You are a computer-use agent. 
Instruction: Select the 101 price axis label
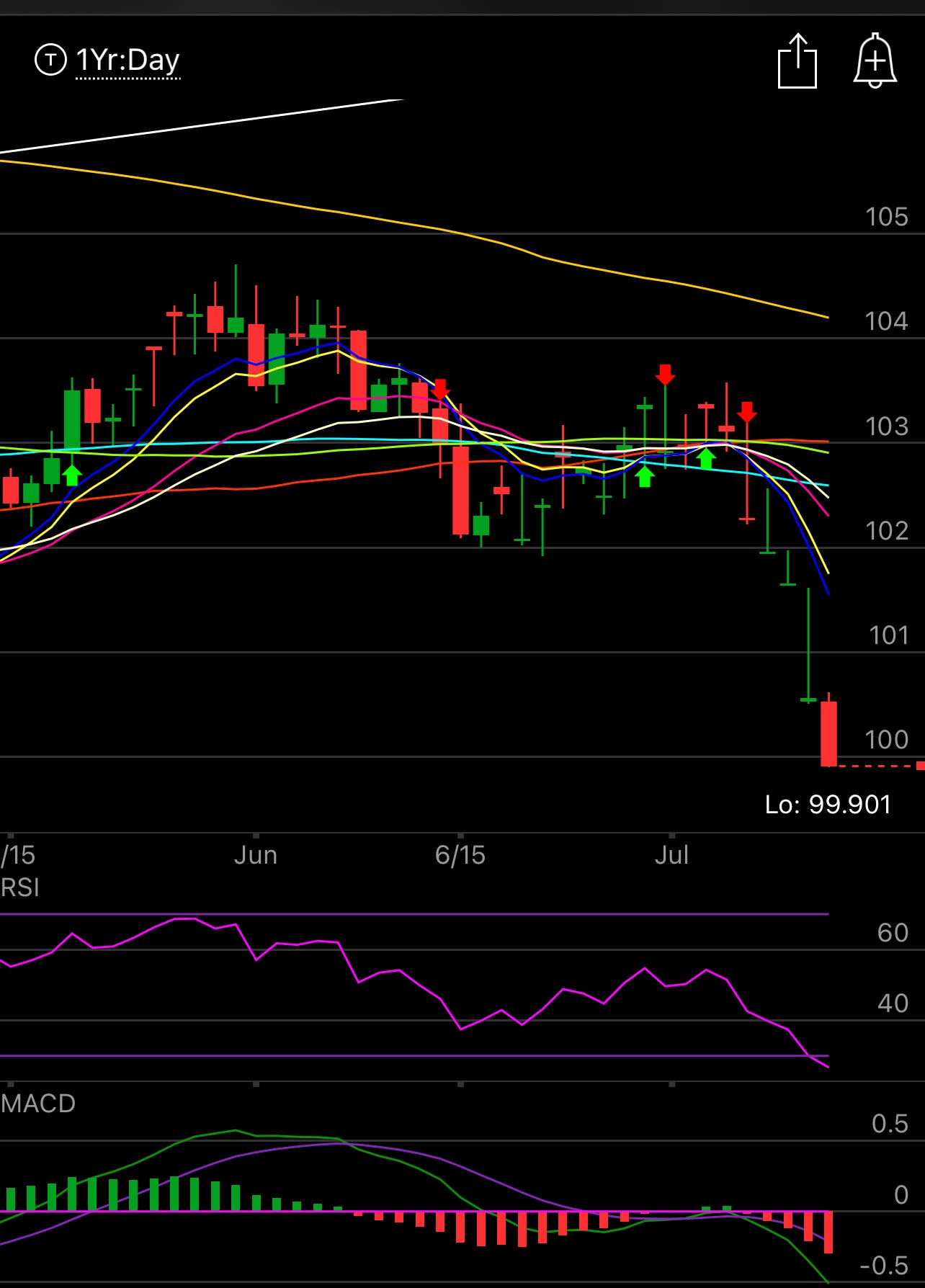[x=888, y=635]
